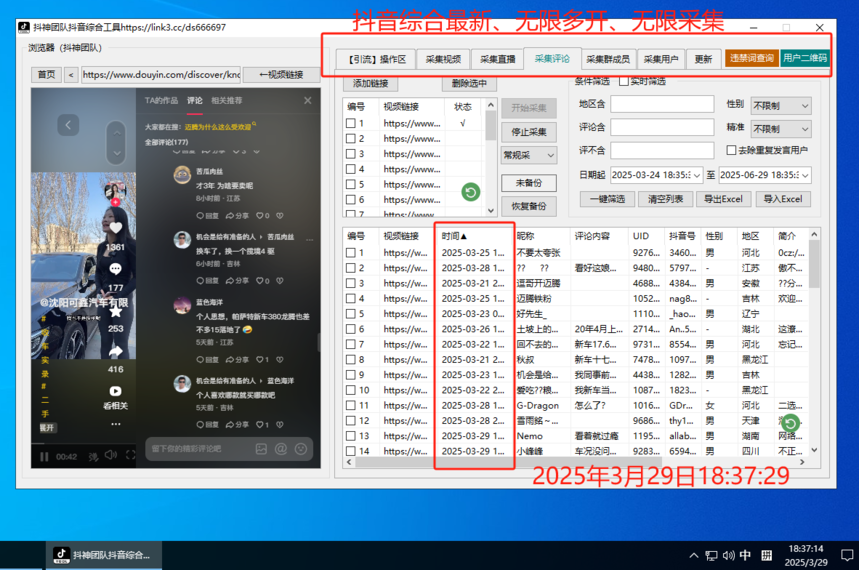This screenshot has width=859, height=570.
Task: Click 停止采集 button
Action: [529, 132]
